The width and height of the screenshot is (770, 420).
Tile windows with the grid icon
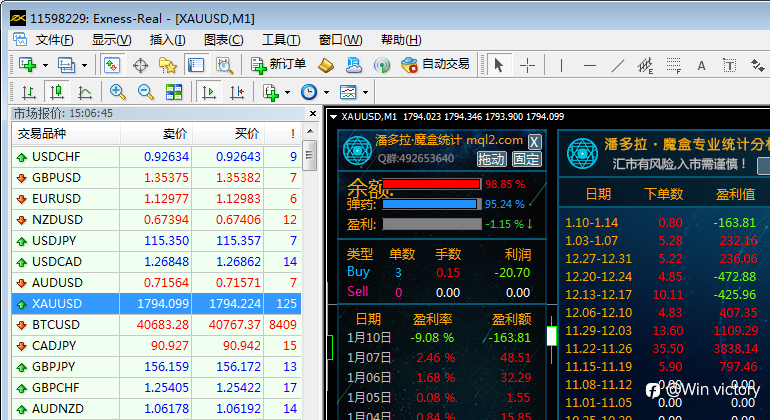(174, 92)
